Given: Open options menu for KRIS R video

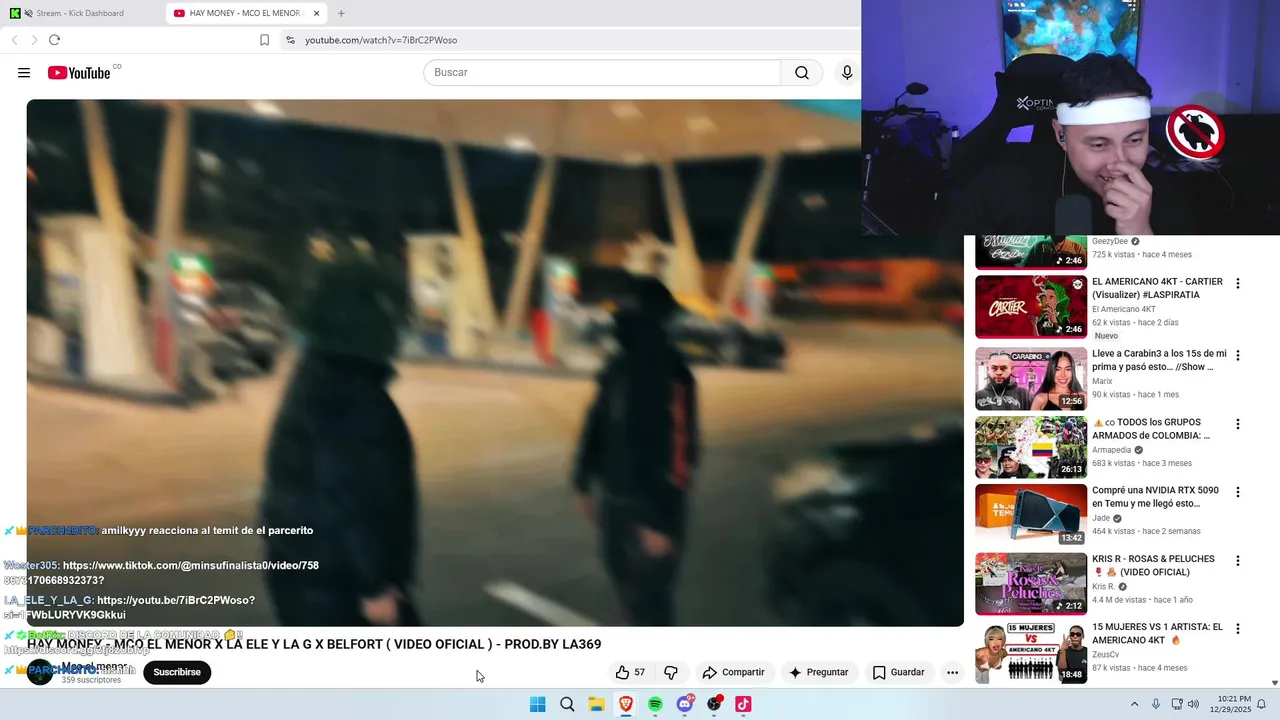Looking at the screenshot, I should point(1238,561).
